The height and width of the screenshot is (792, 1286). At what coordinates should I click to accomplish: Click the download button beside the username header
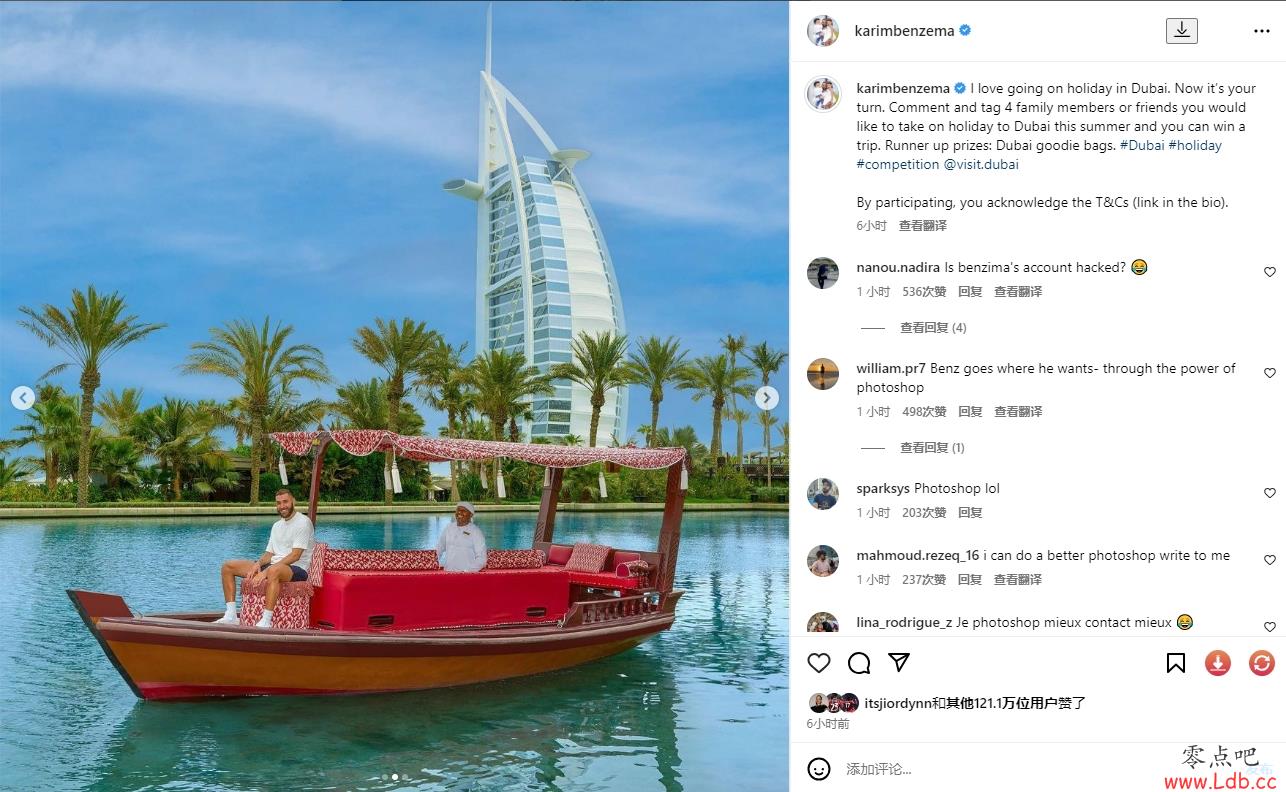pos(1181,31)
